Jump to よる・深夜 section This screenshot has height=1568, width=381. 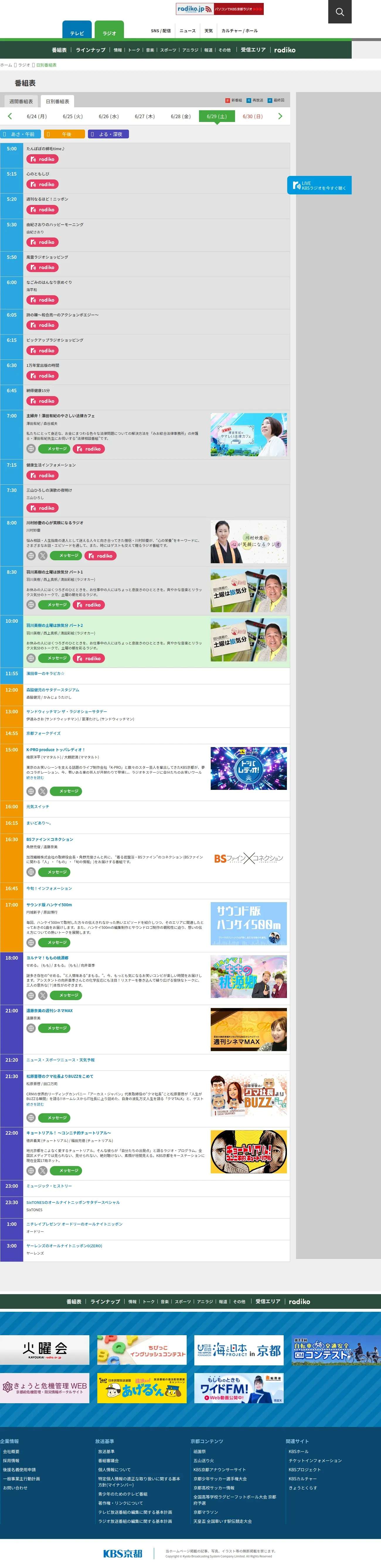(x=108, y=134)
